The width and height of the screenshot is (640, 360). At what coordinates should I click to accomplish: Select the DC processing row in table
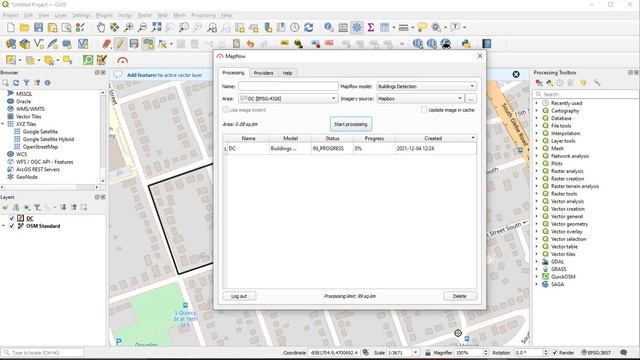click(349, 149)
